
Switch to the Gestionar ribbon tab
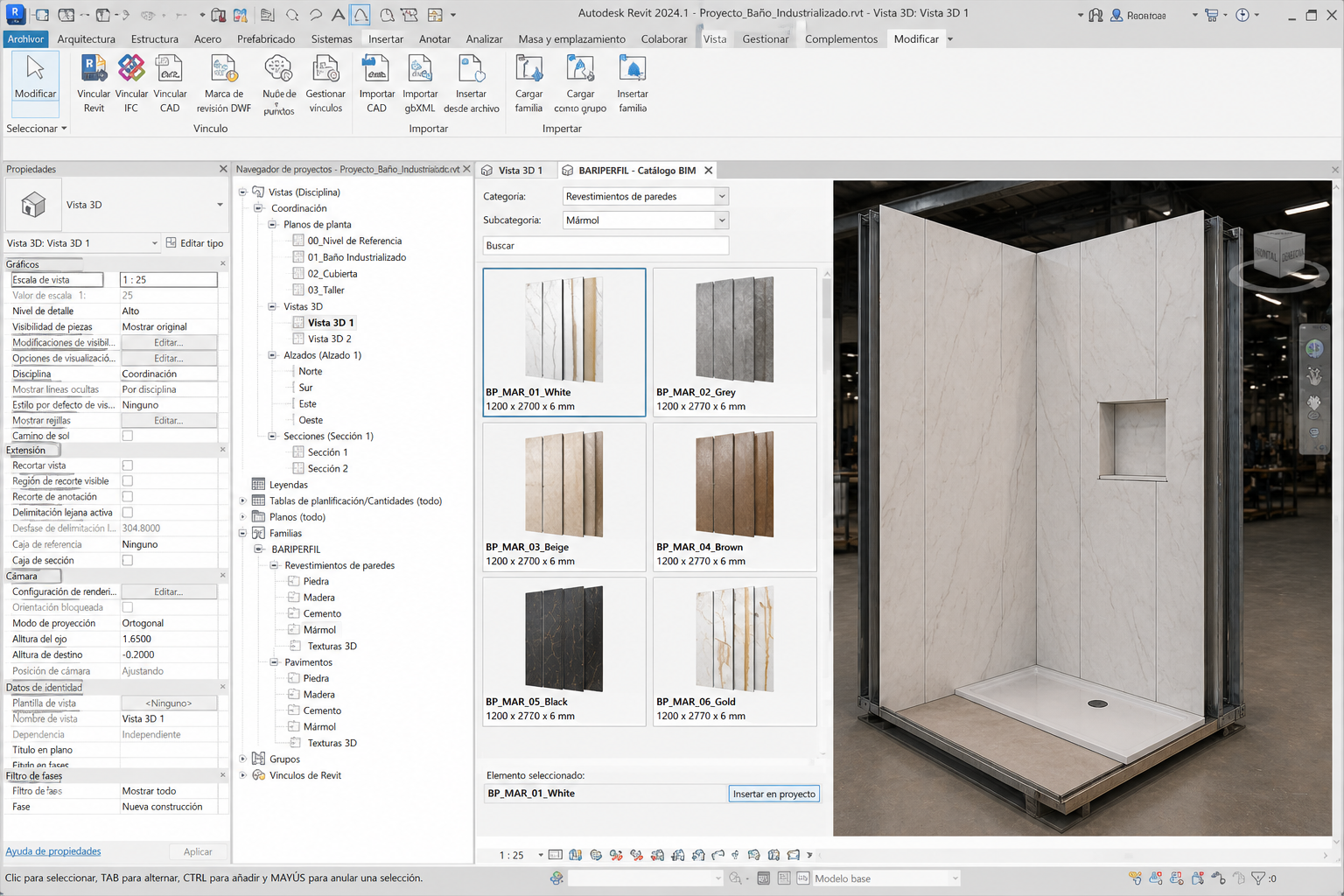(766, 38)
